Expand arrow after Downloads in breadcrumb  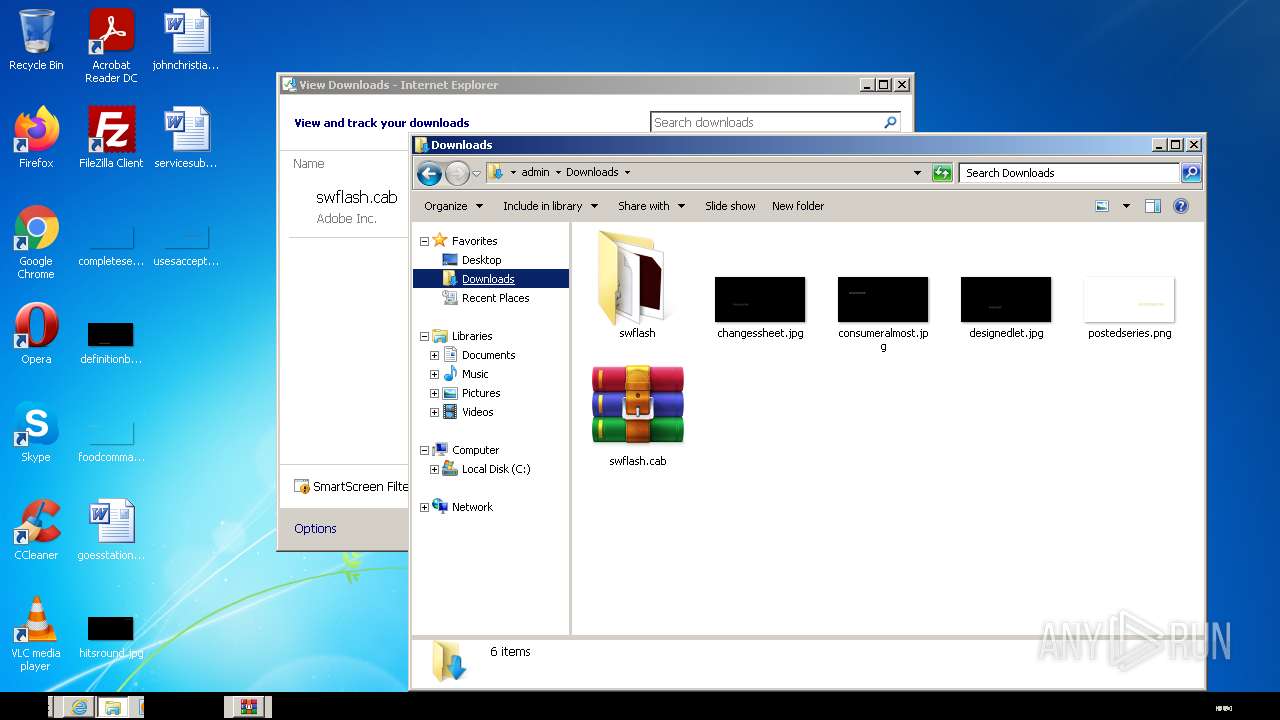tap(627, 172)
